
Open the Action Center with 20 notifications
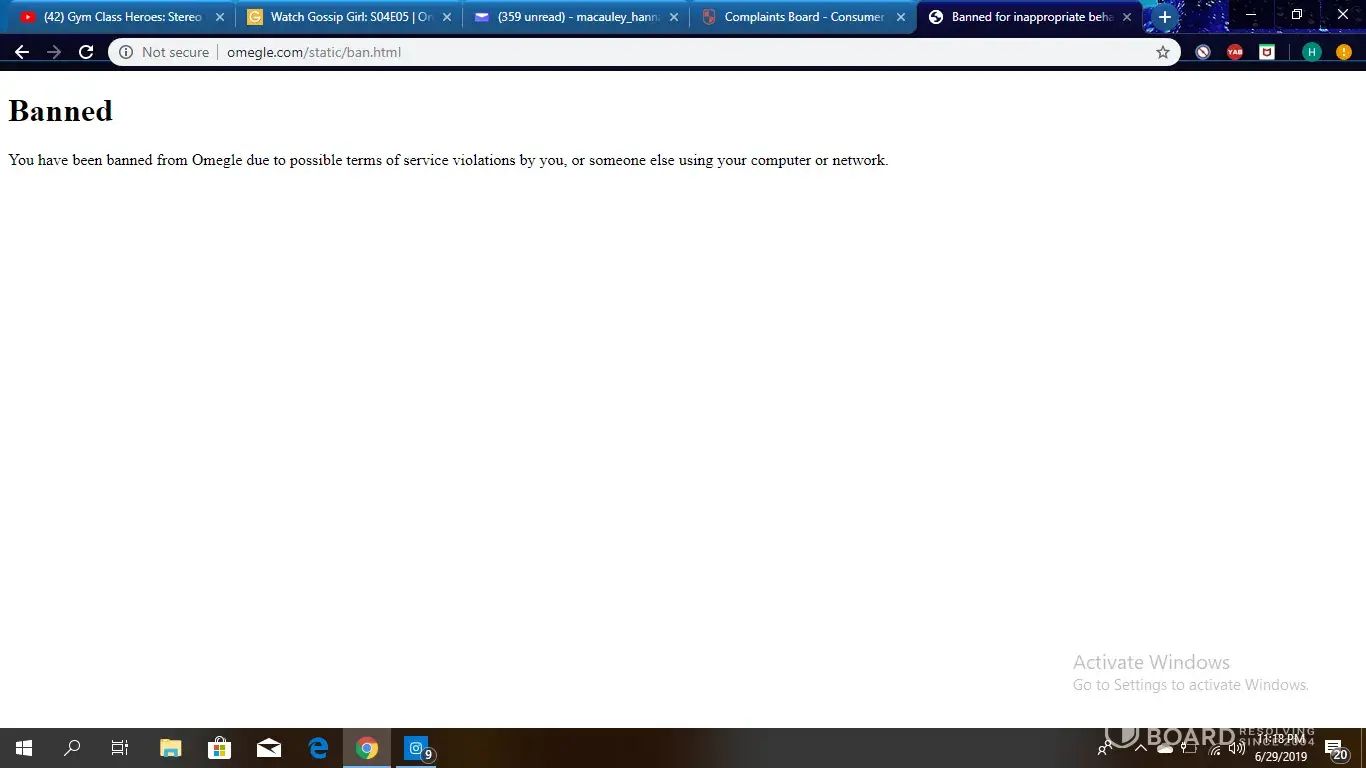pyautogui.click(x=1336, y=748)
